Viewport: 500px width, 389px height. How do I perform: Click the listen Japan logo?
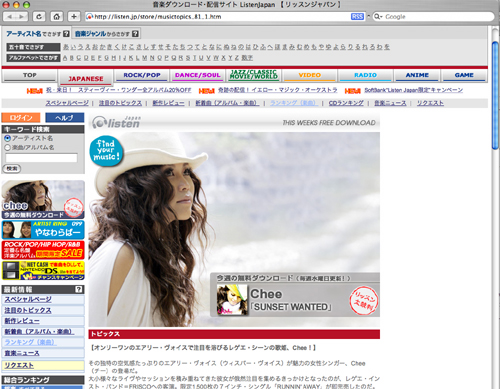[x=117, y=123]
